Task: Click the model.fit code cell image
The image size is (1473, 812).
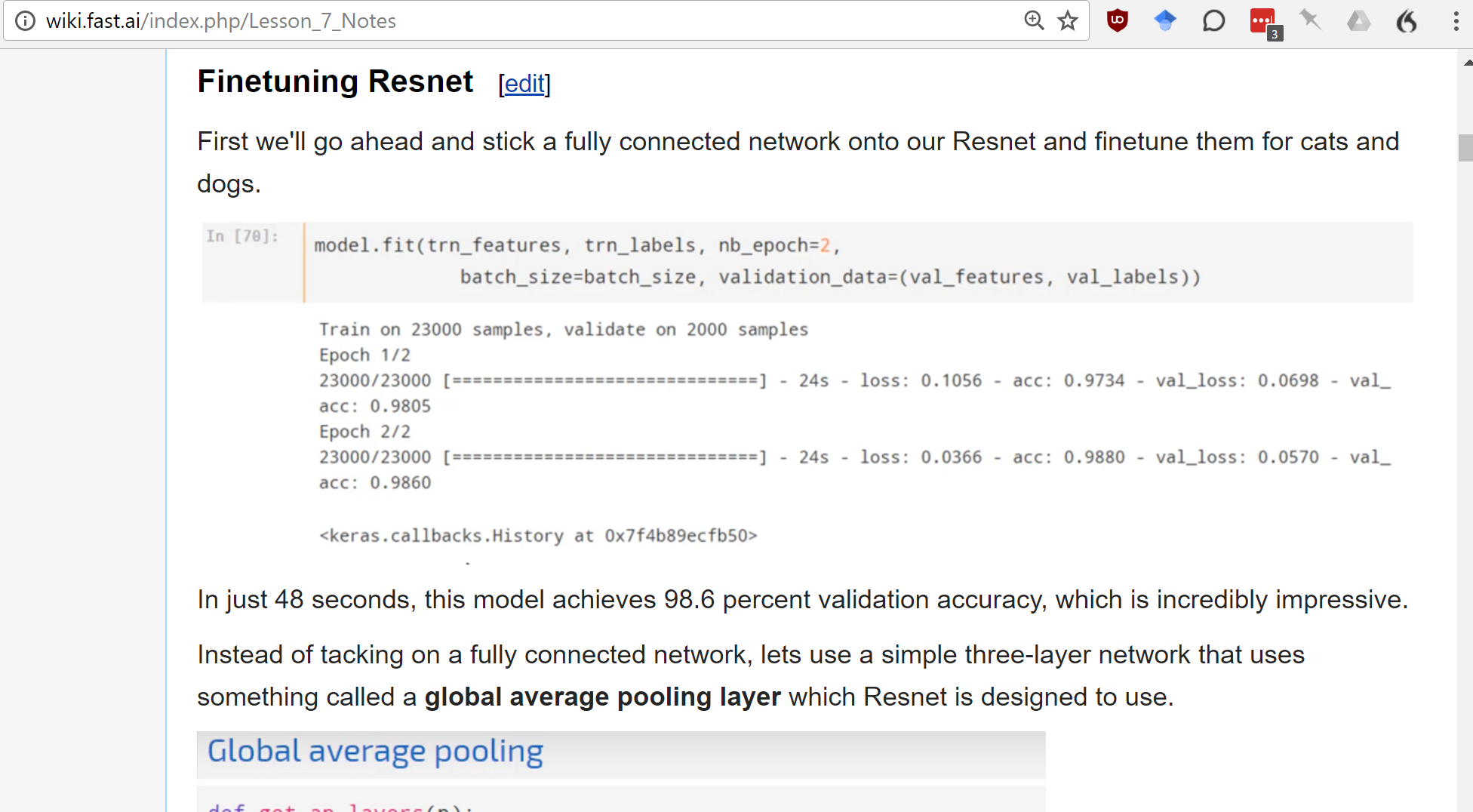Action: pos(806,262)
